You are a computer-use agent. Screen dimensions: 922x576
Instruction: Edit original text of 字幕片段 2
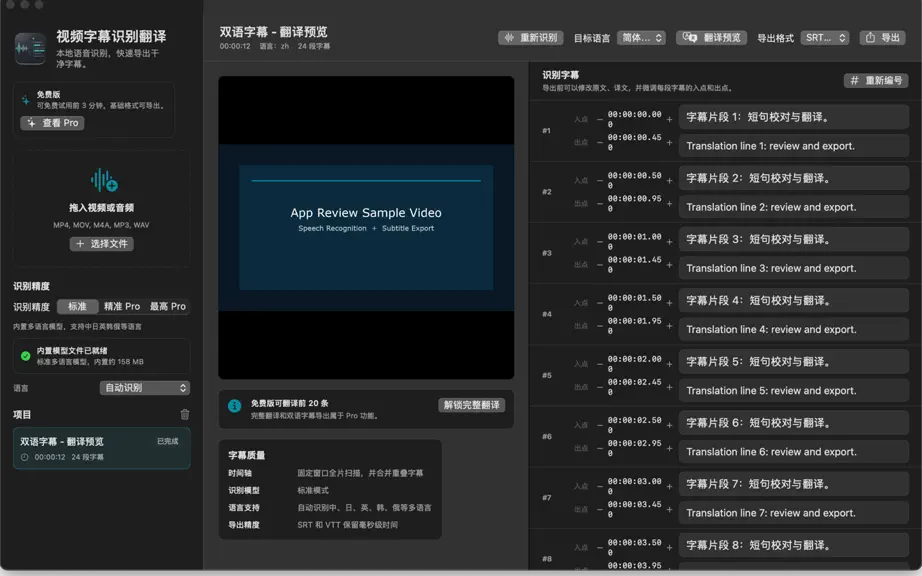(x=794, y=178)
